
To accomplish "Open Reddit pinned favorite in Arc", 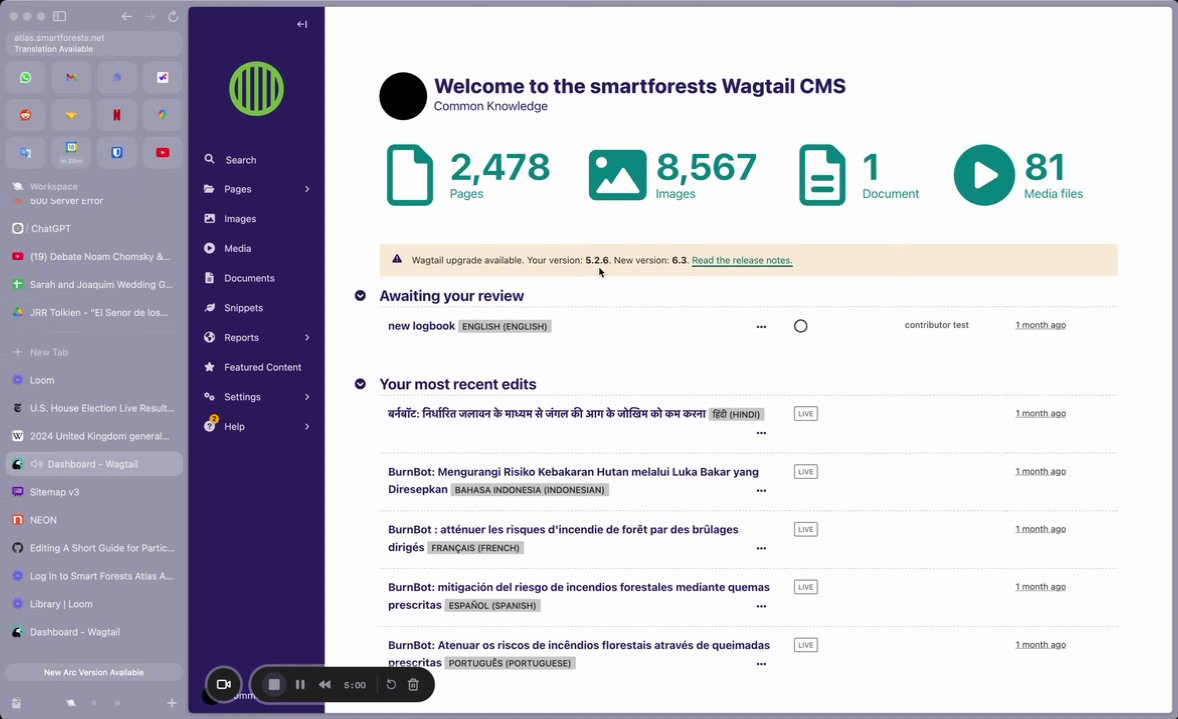I will (26, 115).
